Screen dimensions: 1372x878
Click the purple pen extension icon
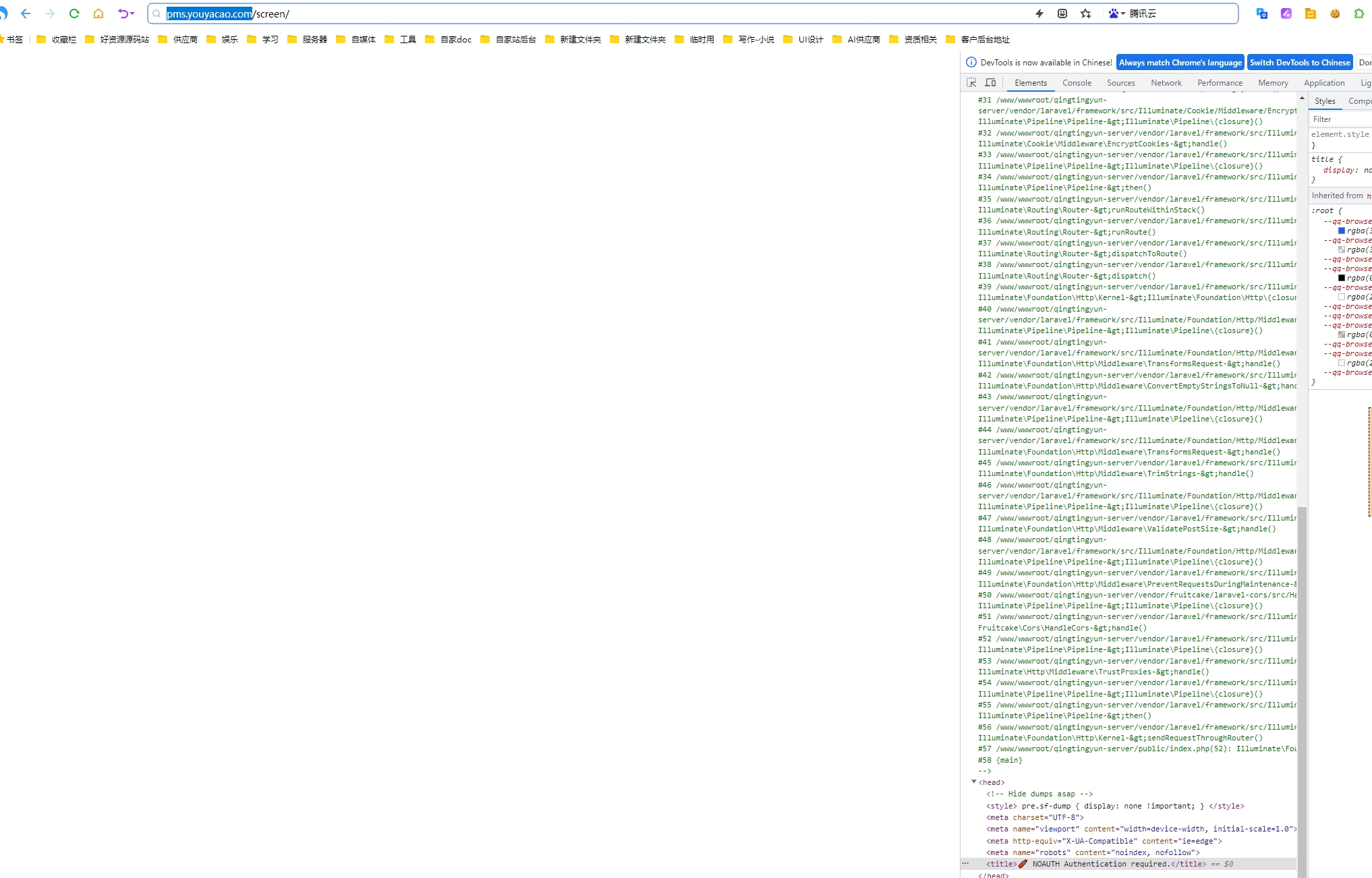(x=1286, y=13)
